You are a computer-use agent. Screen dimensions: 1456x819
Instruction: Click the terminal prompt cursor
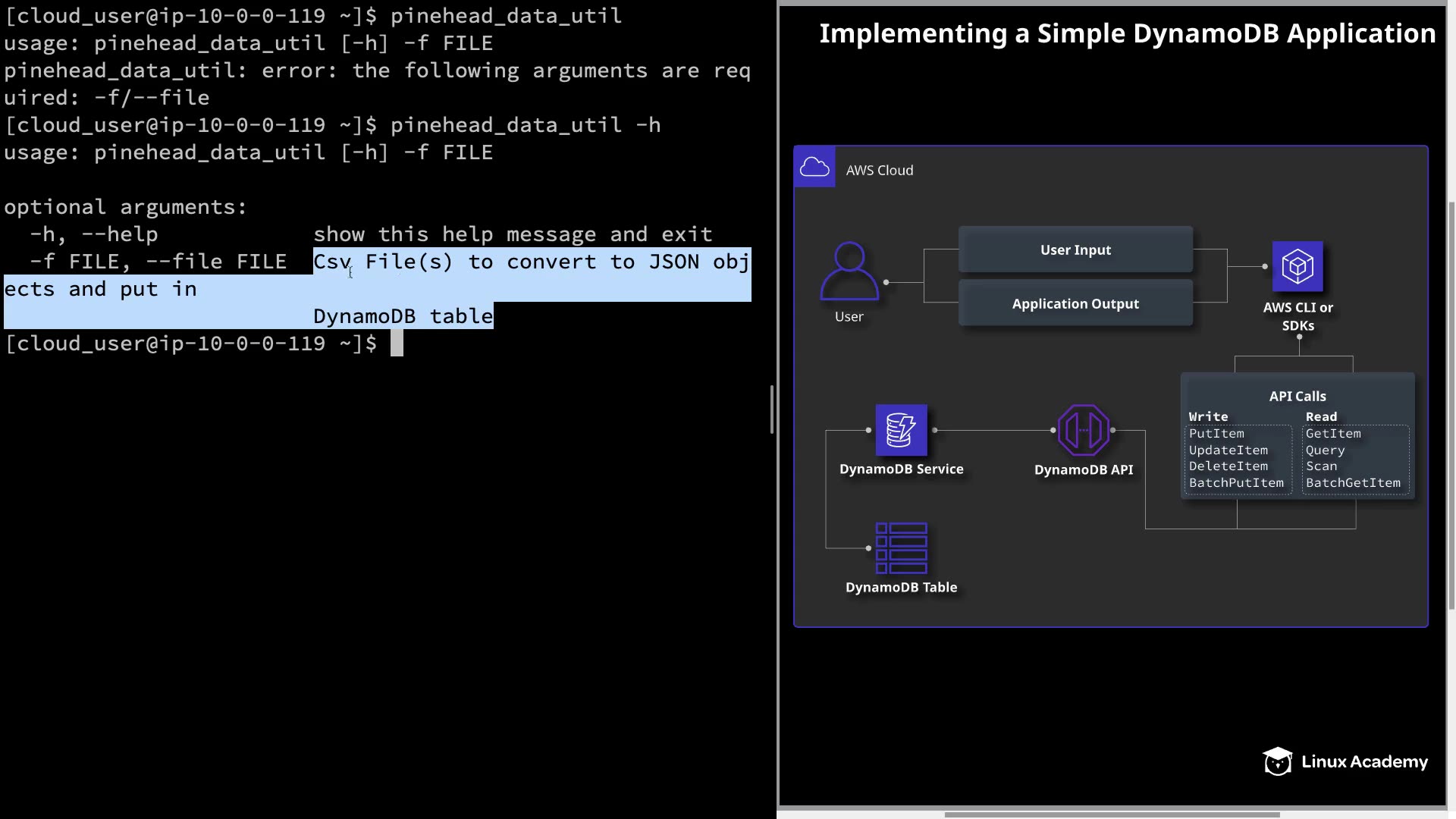point(397,344)
